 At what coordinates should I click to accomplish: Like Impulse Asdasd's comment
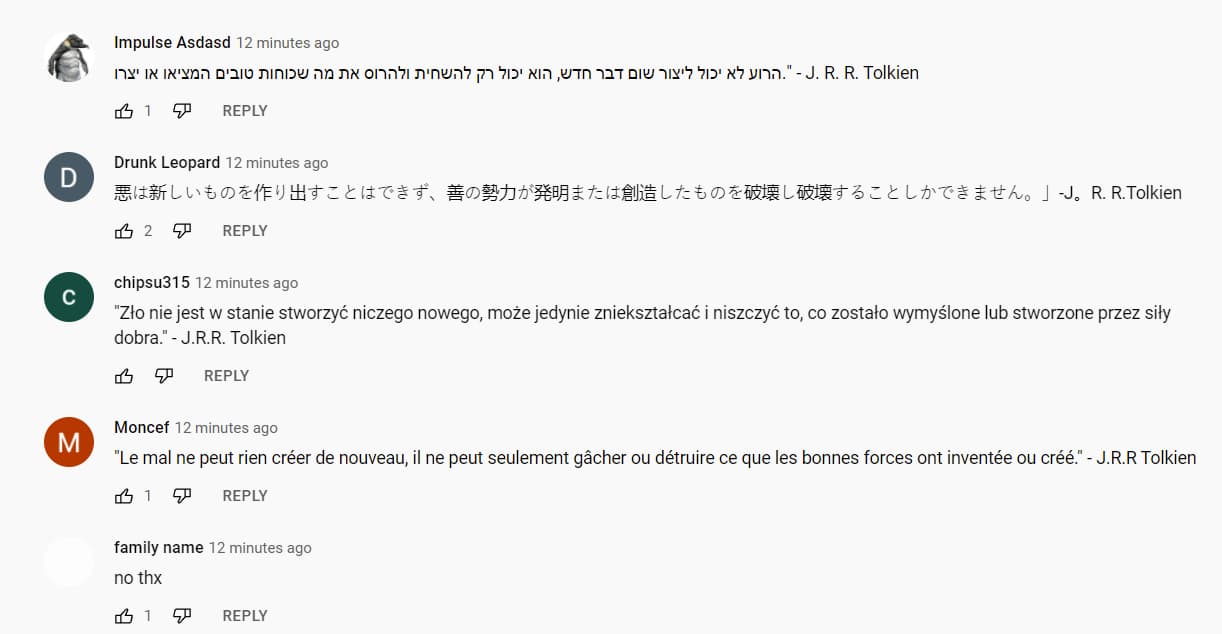point(124,111)
